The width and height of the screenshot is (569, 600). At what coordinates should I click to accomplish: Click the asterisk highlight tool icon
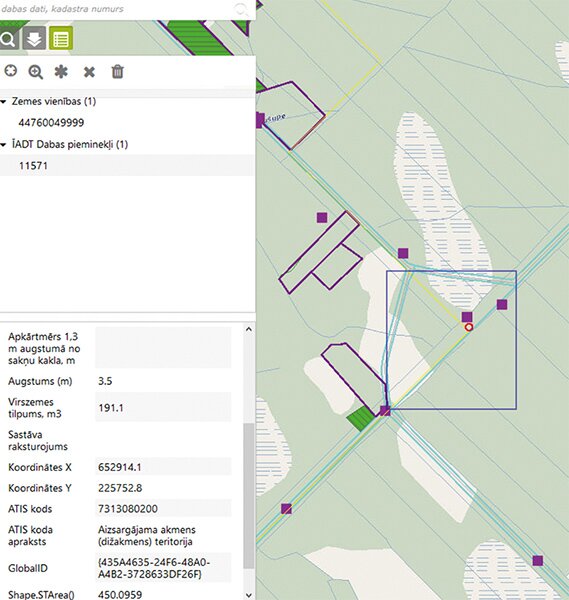click(x=61, y=72)
